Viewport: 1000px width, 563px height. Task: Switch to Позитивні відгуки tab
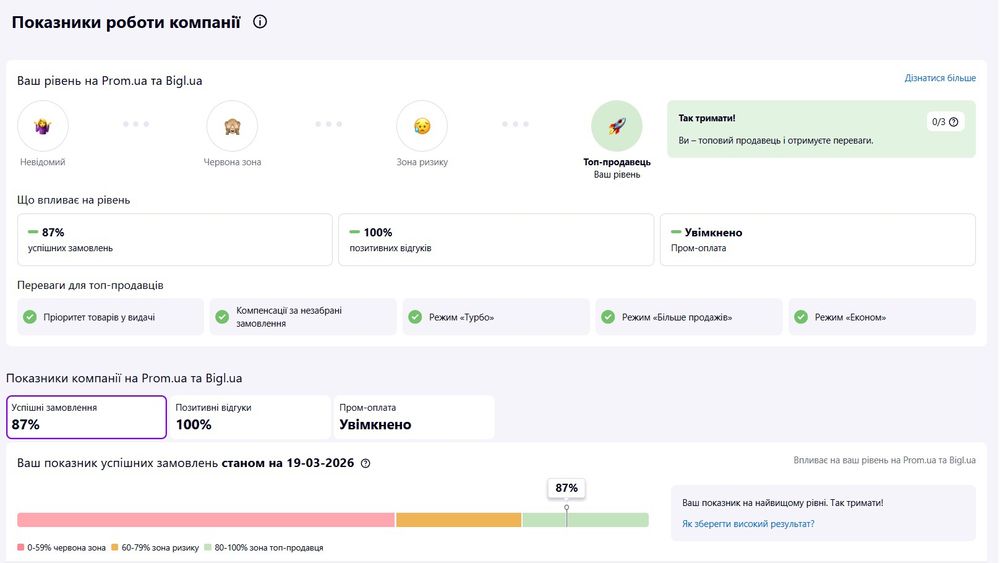click(250, 417)
